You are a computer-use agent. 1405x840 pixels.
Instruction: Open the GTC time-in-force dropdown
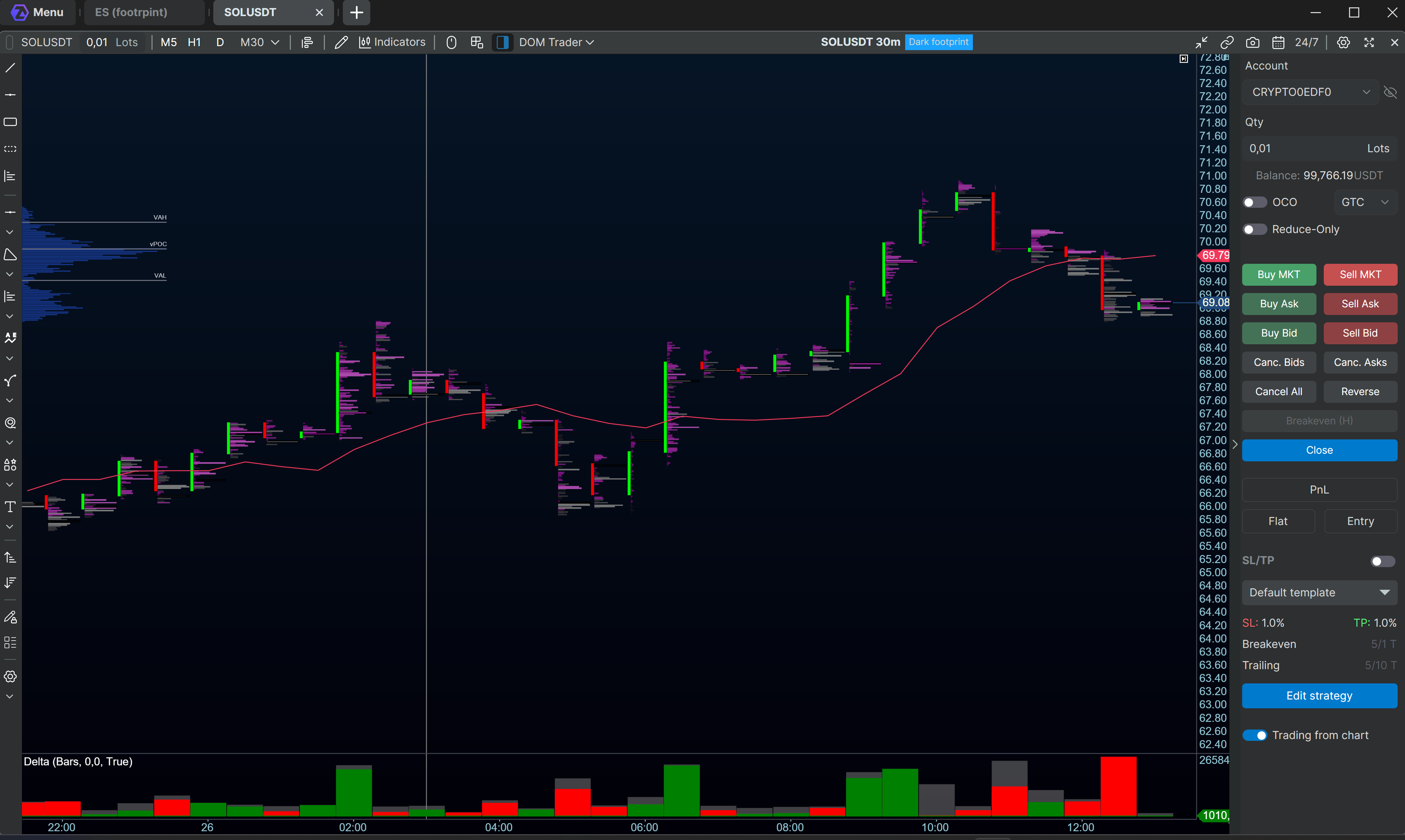coord(1365,203)
